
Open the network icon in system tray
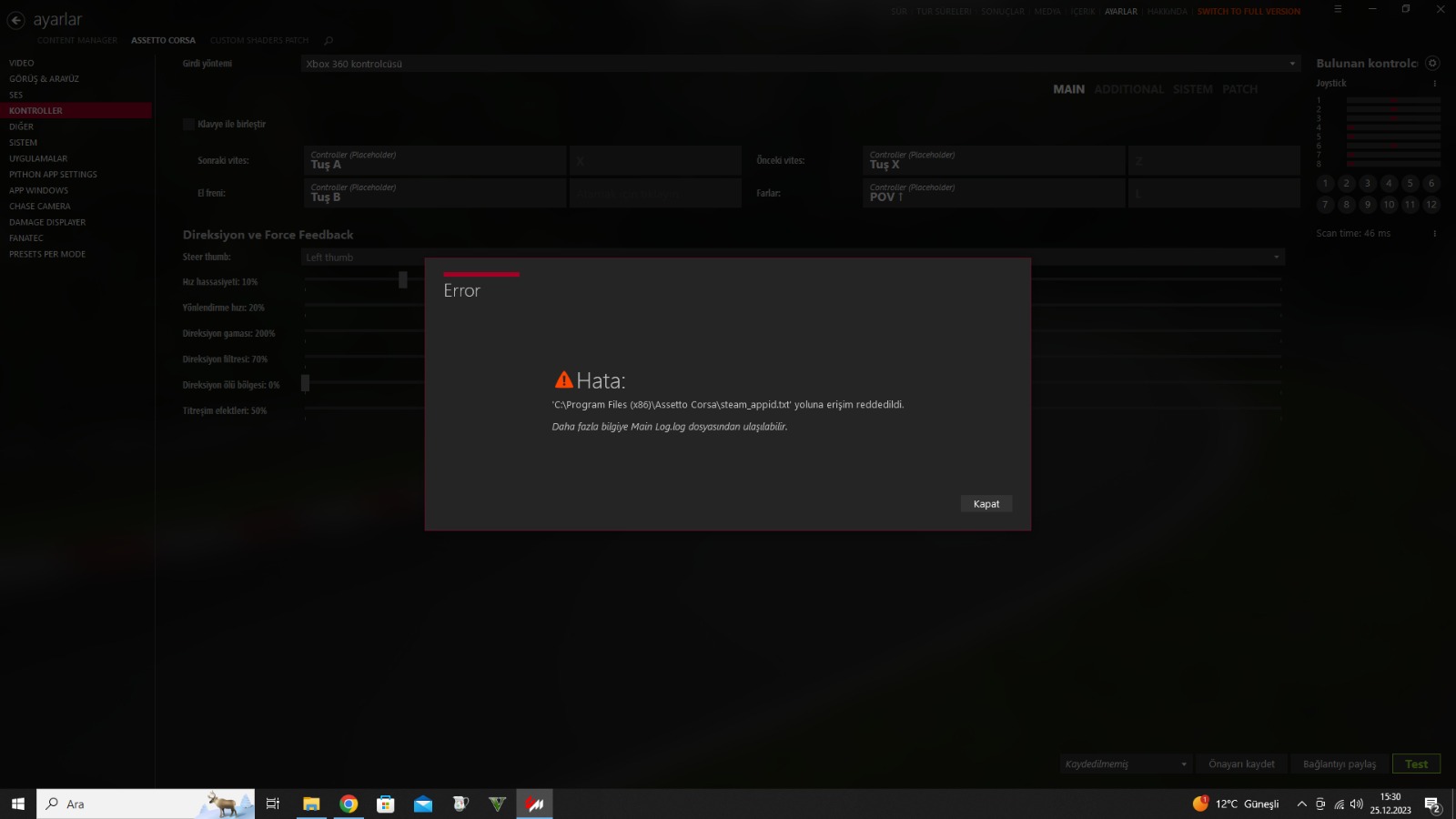(x=1339, y=804)
